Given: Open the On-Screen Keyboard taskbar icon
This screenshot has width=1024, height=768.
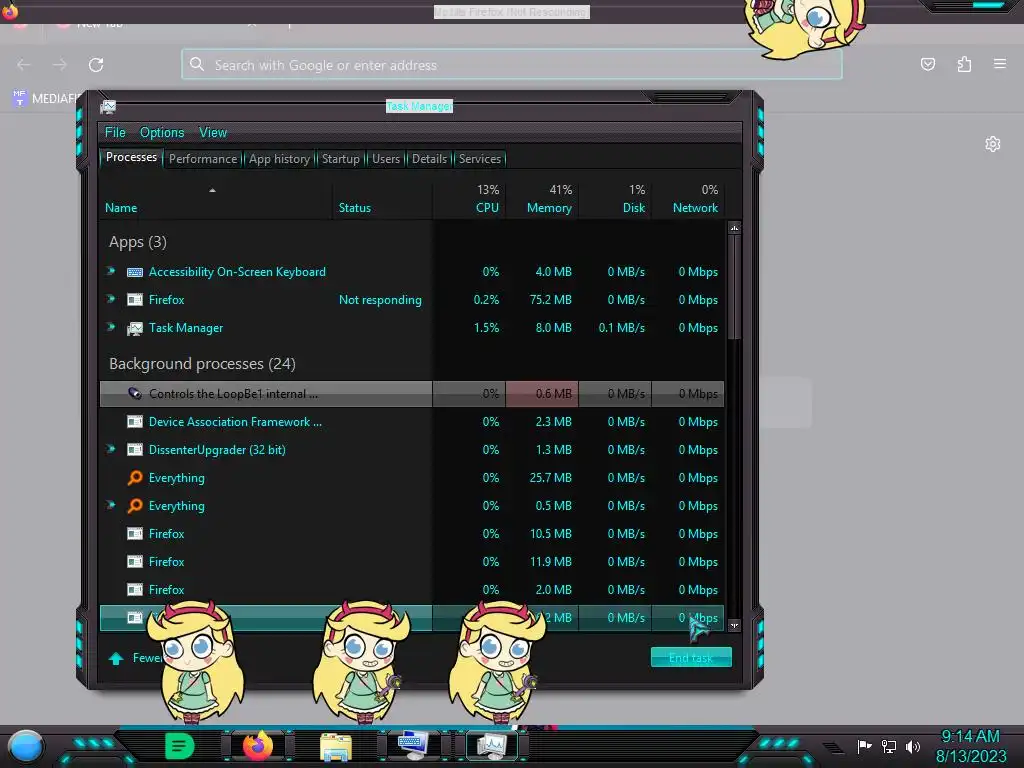Looking at the screenshot, I should (x=413, y=746).
